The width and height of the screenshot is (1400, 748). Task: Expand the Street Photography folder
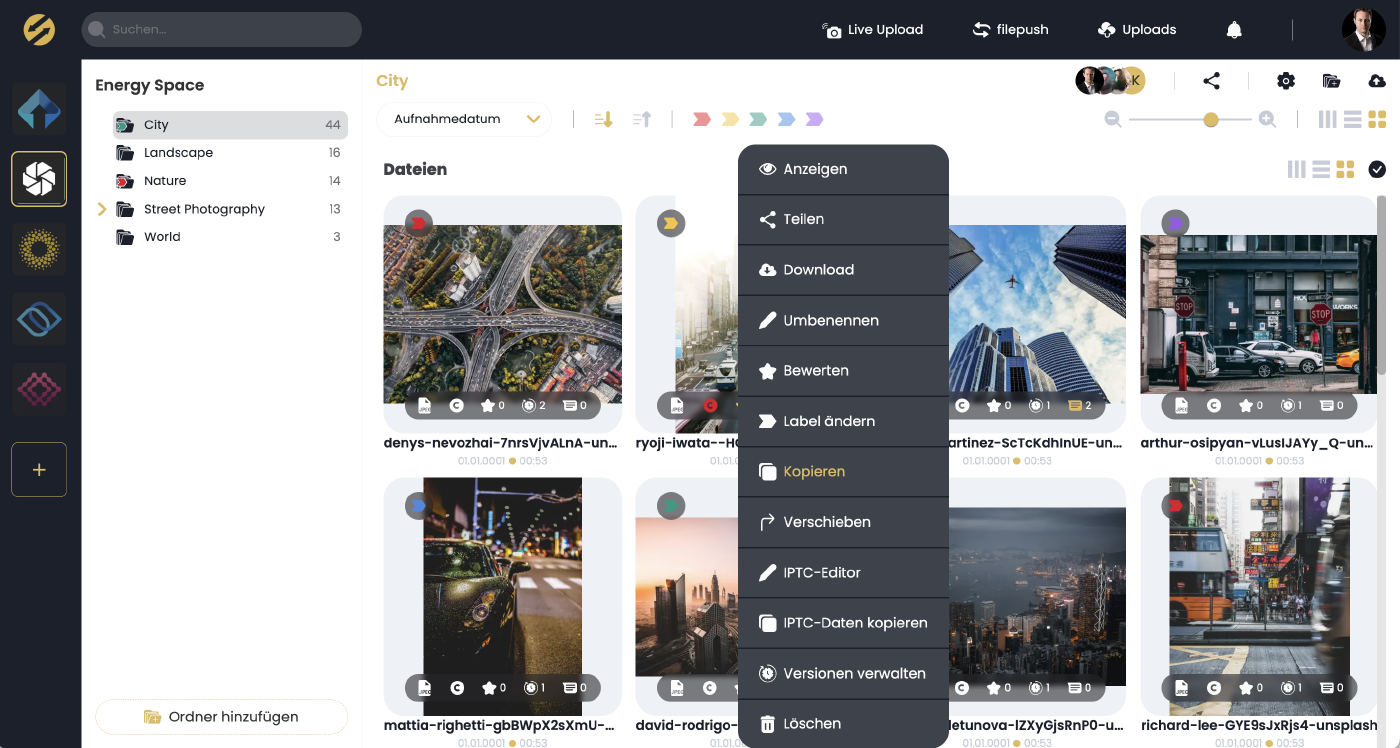coord(101,209)
